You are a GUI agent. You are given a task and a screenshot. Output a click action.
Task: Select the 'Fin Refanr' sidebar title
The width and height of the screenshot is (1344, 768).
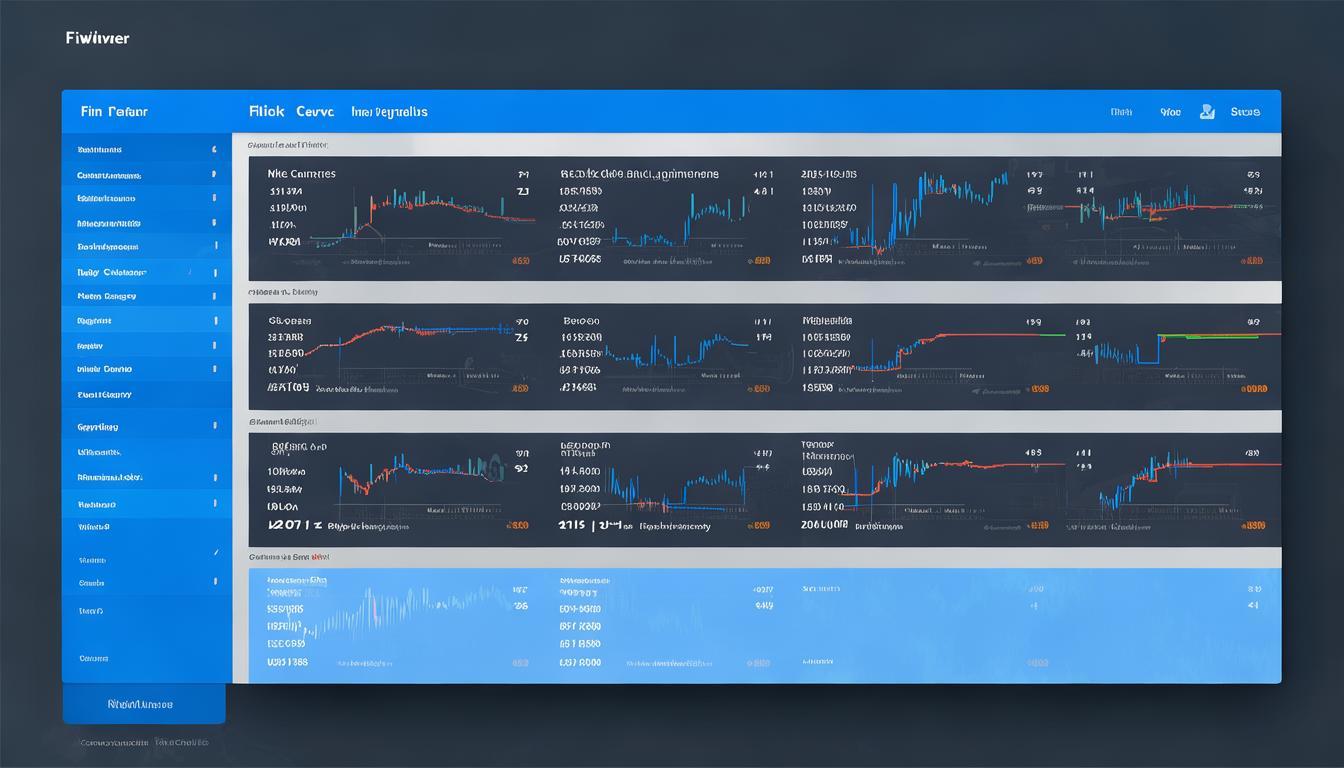(x=113, y=112)
